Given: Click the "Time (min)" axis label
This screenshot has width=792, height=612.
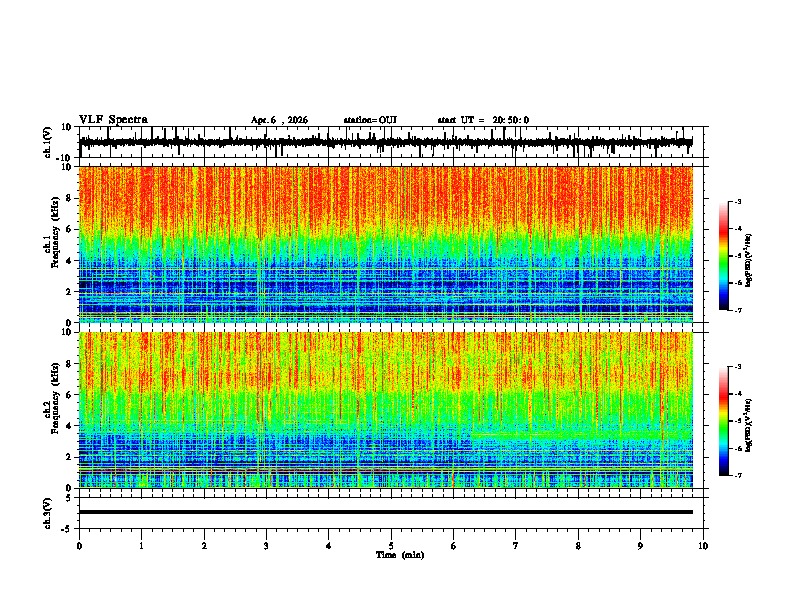Looking at the screenshot, I should pos(400,555).
